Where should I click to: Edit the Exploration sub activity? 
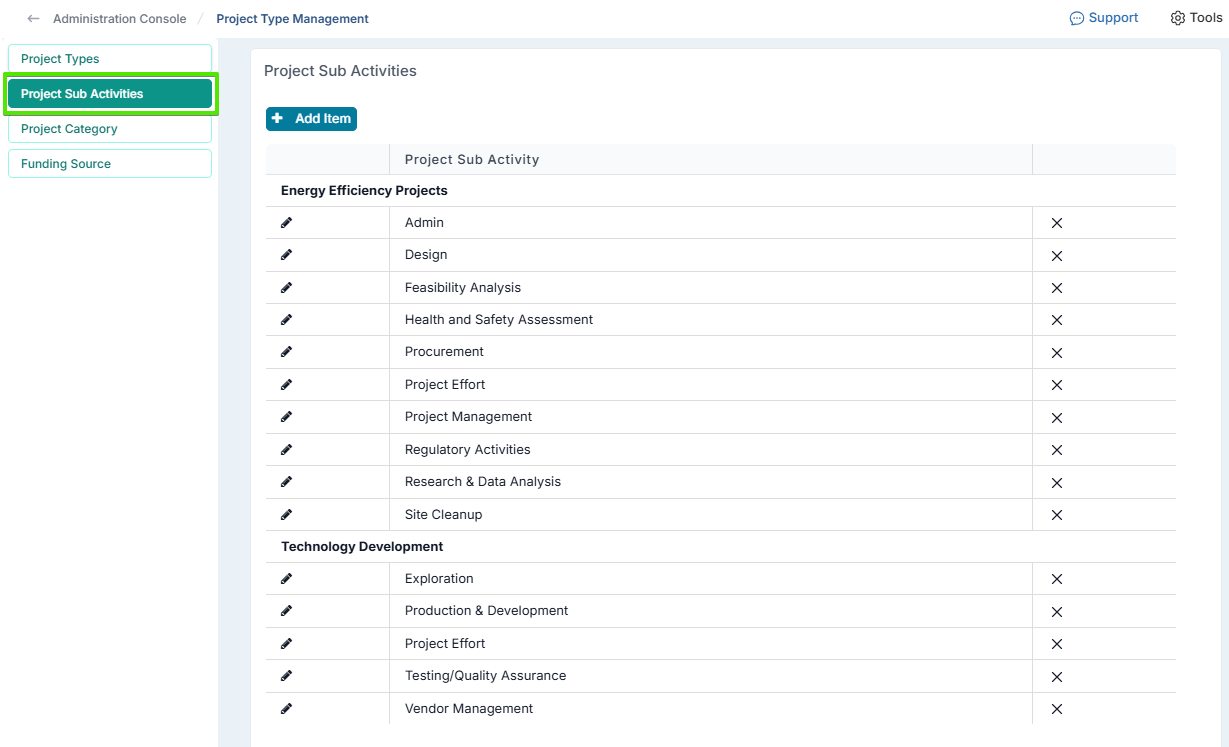pyautogui.click(x=286, y=578)
